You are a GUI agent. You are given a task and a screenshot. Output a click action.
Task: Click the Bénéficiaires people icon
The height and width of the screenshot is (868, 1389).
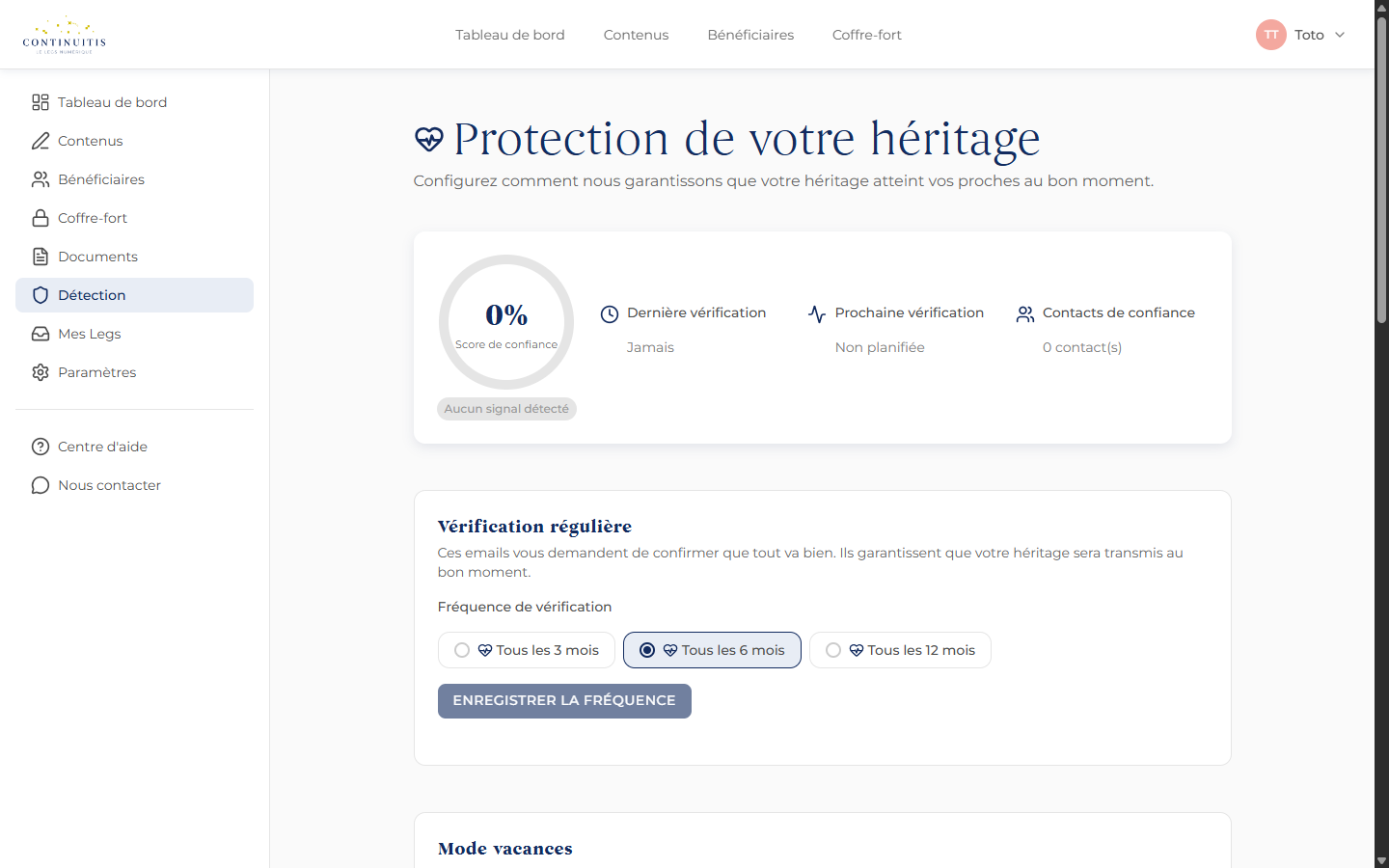pyautogui.click(x=40, y=178)
